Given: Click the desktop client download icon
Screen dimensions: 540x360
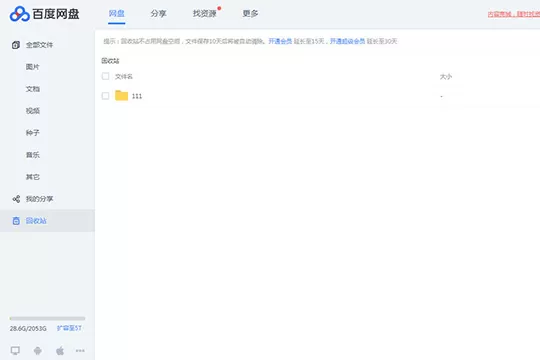Looking at the screenshot, I should tap(15, 351).
